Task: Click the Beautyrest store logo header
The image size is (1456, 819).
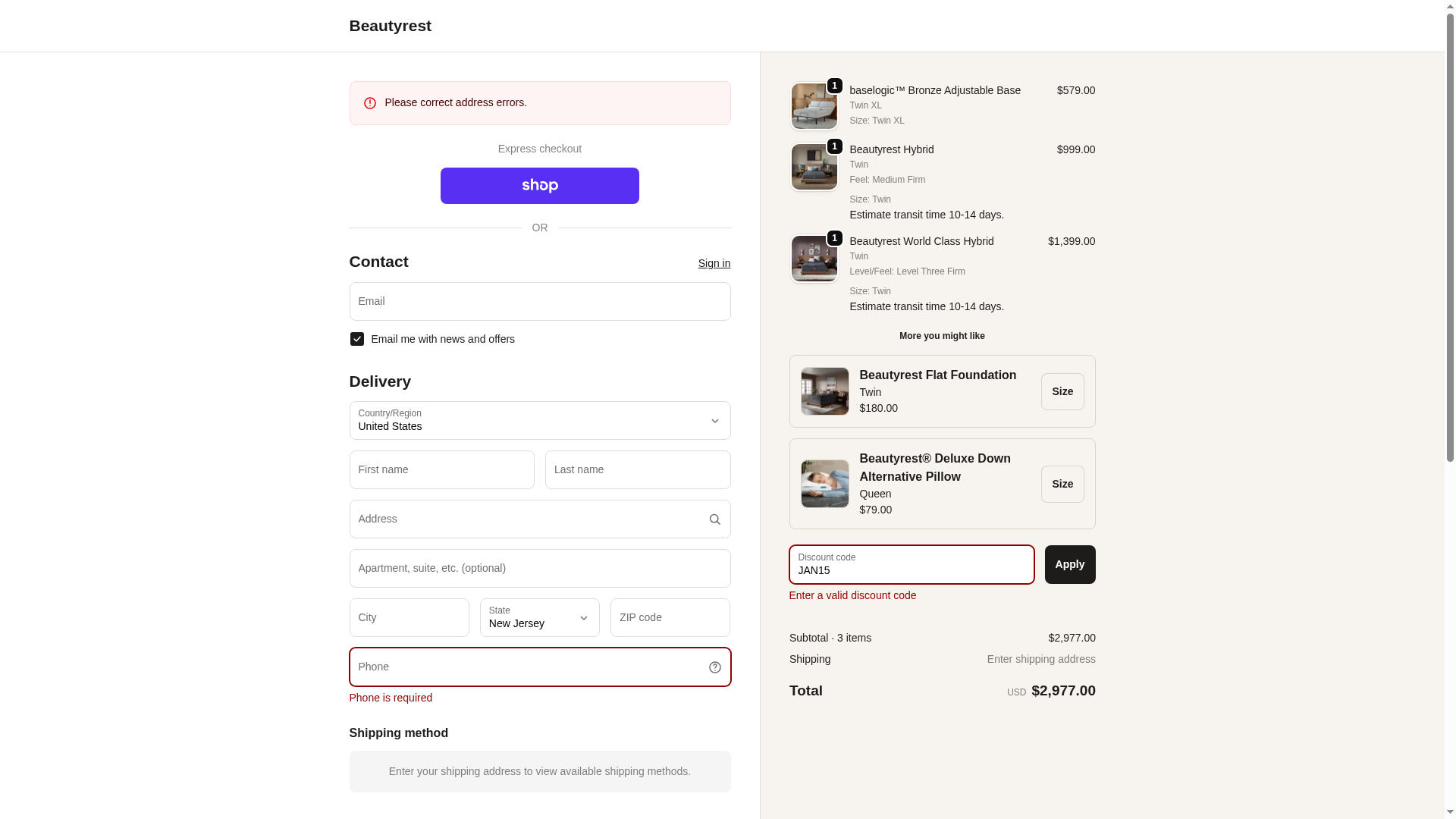Action: tap(390, 26)
